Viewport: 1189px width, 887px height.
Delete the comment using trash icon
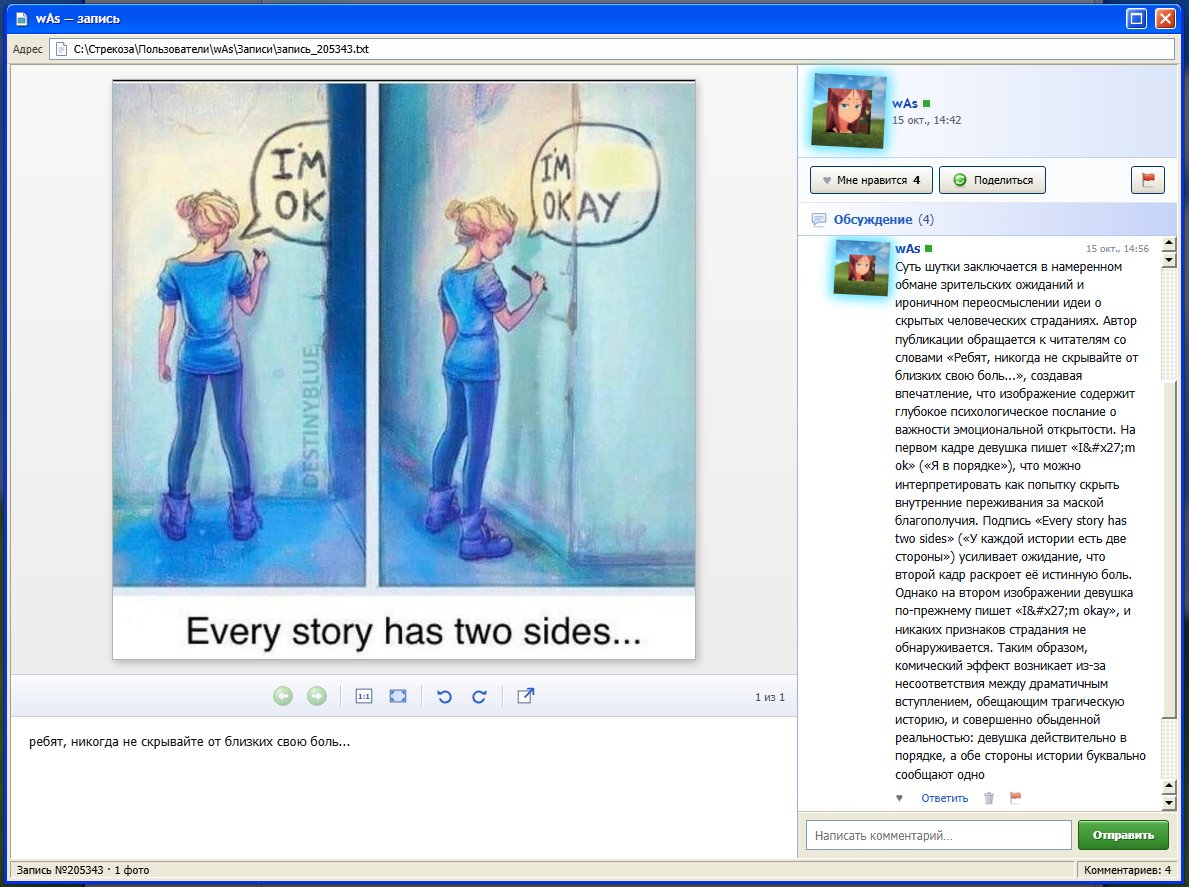(989, 798)
